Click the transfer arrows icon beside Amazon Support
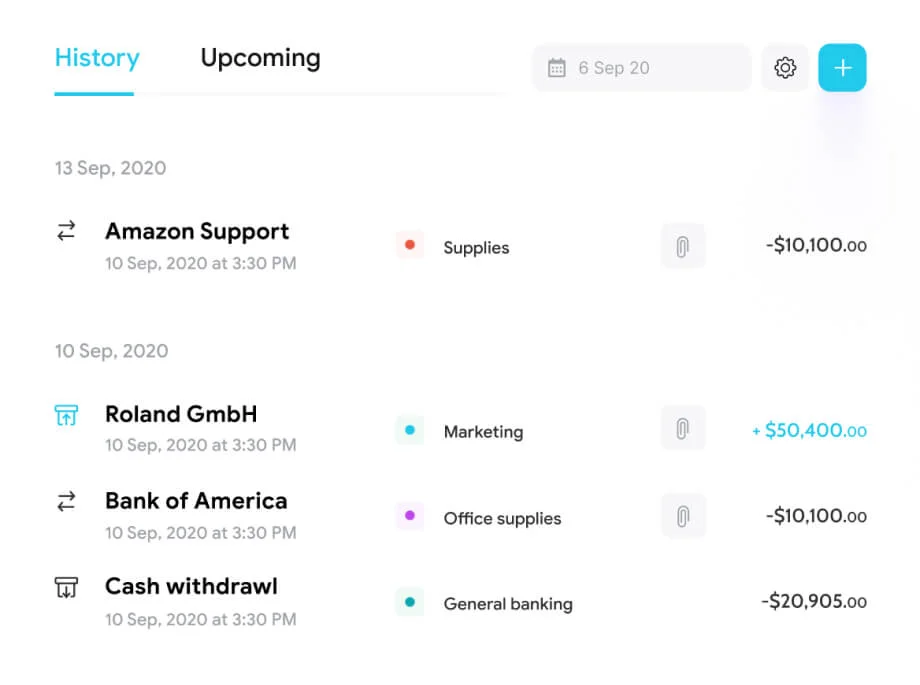Viewport: 920px width, 685px height. [x=66, y=231]
